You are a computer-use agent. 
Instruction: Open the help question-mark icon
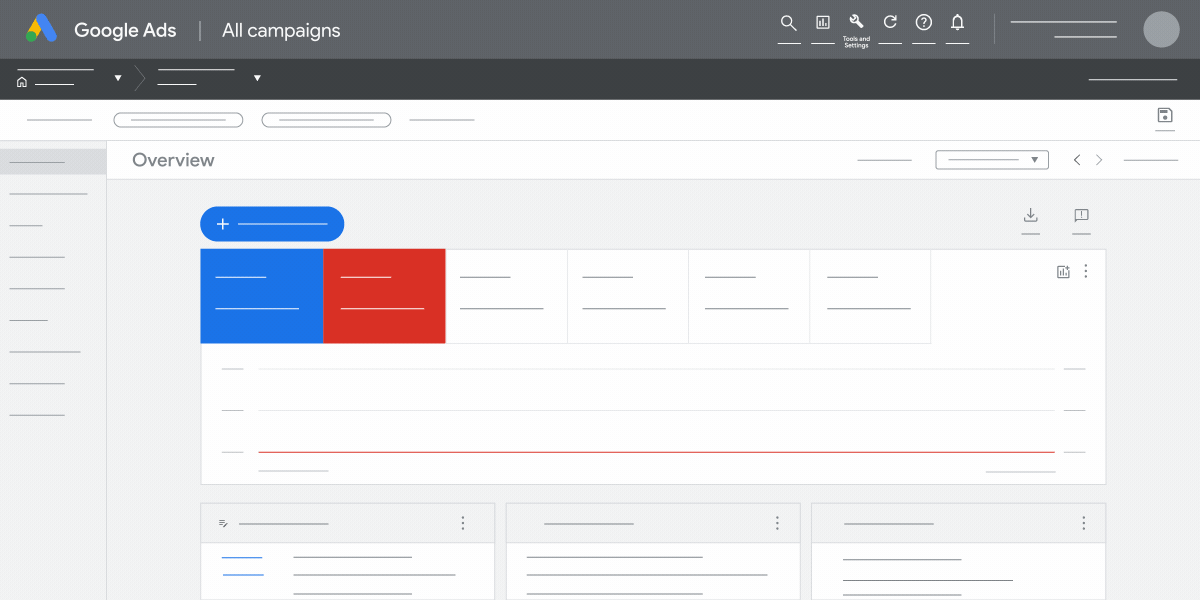(924, 22)
